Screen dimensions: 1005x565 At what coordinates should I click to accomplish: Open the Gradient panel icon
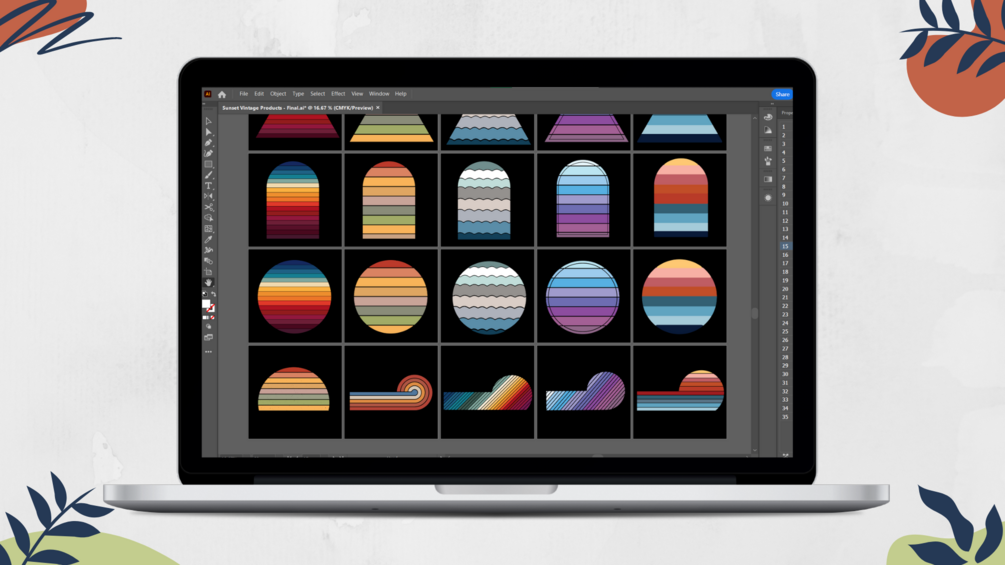pyautogui.click(x=768, y=179)
